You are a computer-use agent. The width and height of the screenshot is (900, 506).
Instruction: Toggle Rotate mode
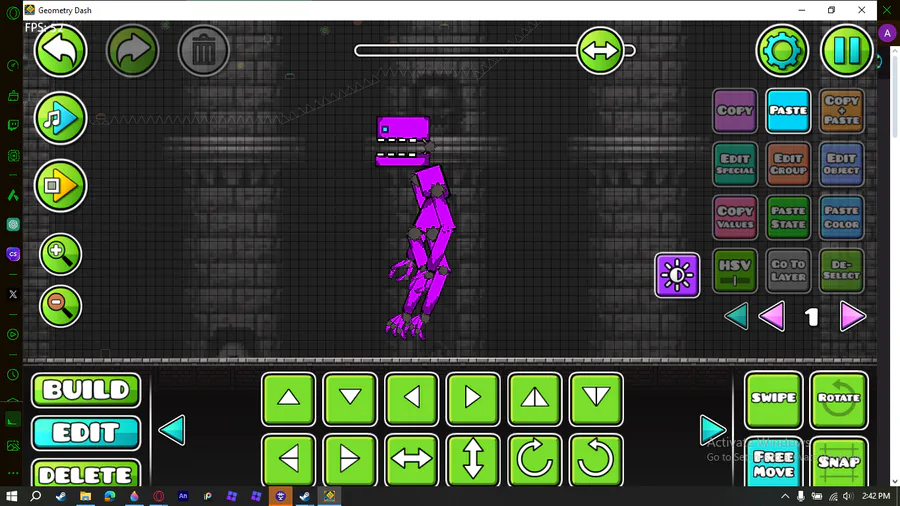[x=839, y=400]
